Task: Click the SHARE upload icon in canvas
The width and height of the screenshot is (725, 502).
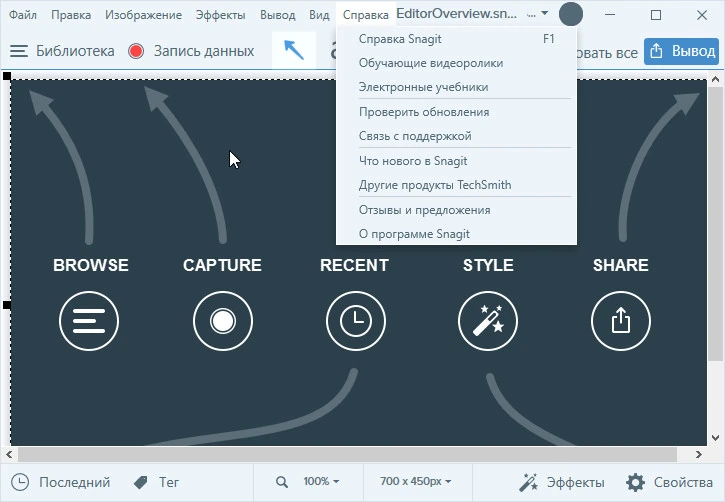Action: 621,321
